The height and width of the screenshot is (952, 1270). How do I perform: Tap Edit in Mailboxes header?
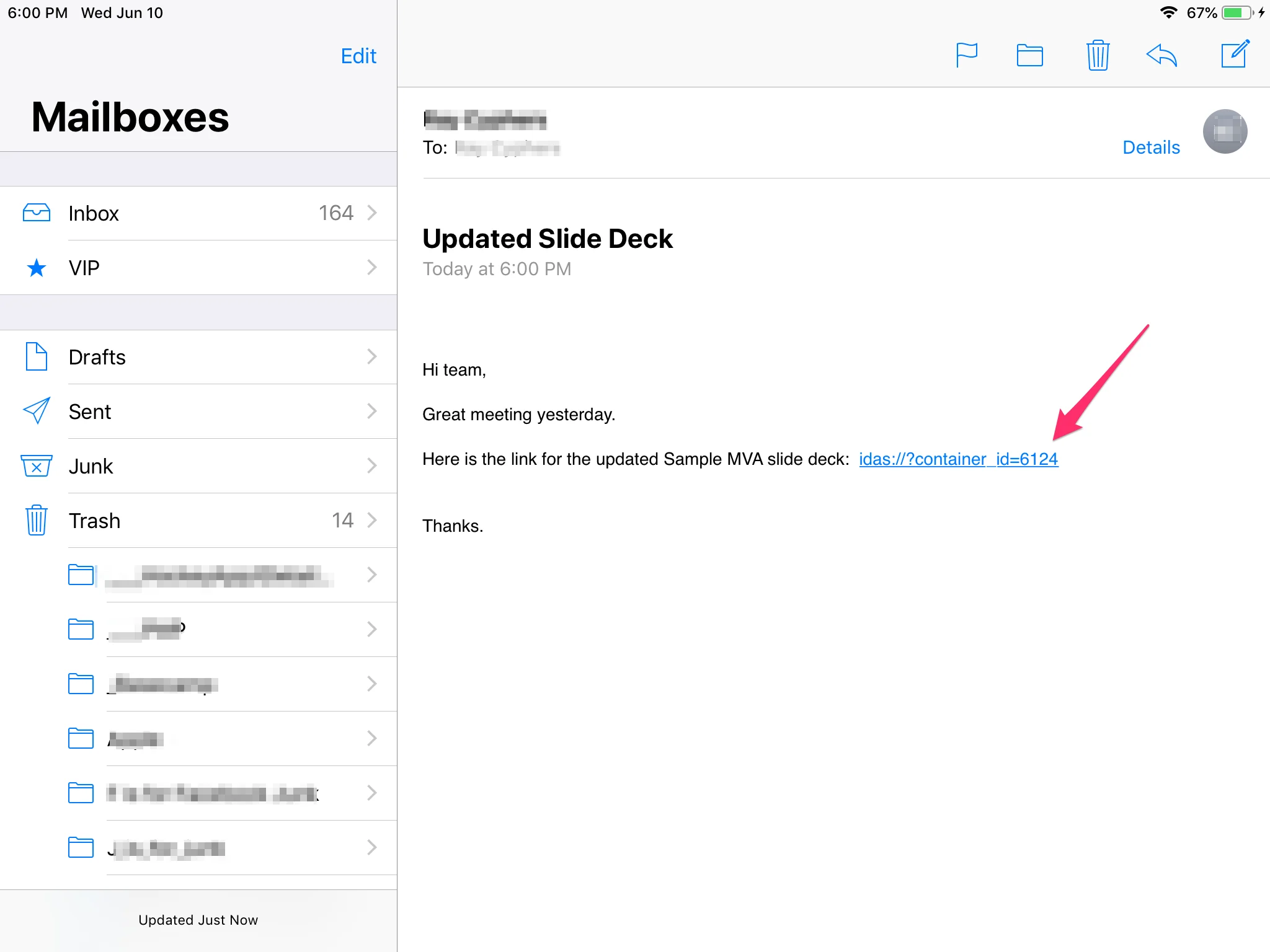point(358,56)
